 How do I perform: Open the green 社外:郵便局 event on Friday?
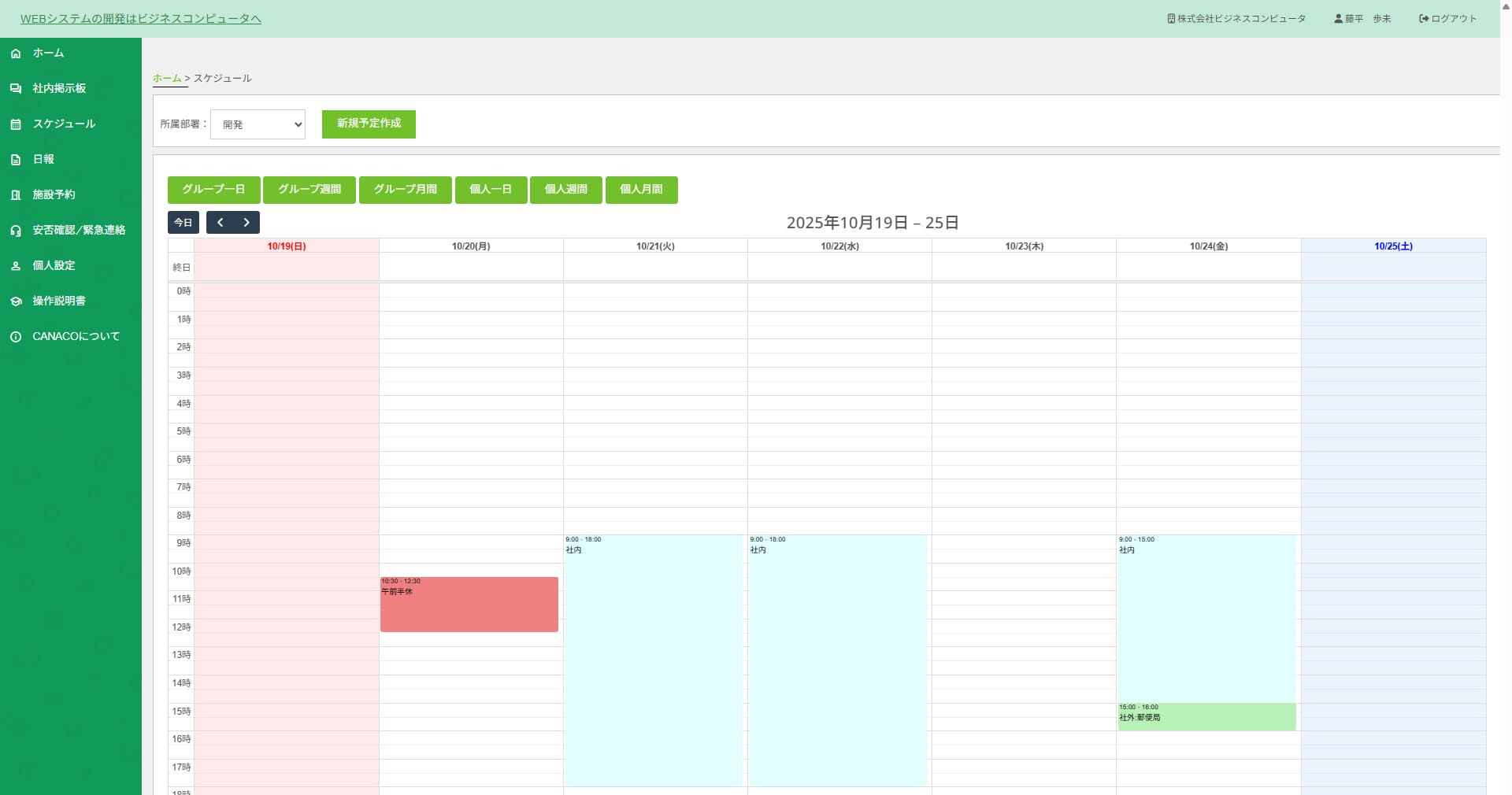(x=1206, y=717)
